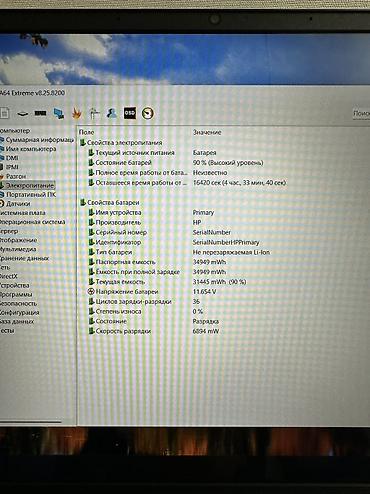
Task: Open Портативный ПК in the tree
Action: point(31,194)
